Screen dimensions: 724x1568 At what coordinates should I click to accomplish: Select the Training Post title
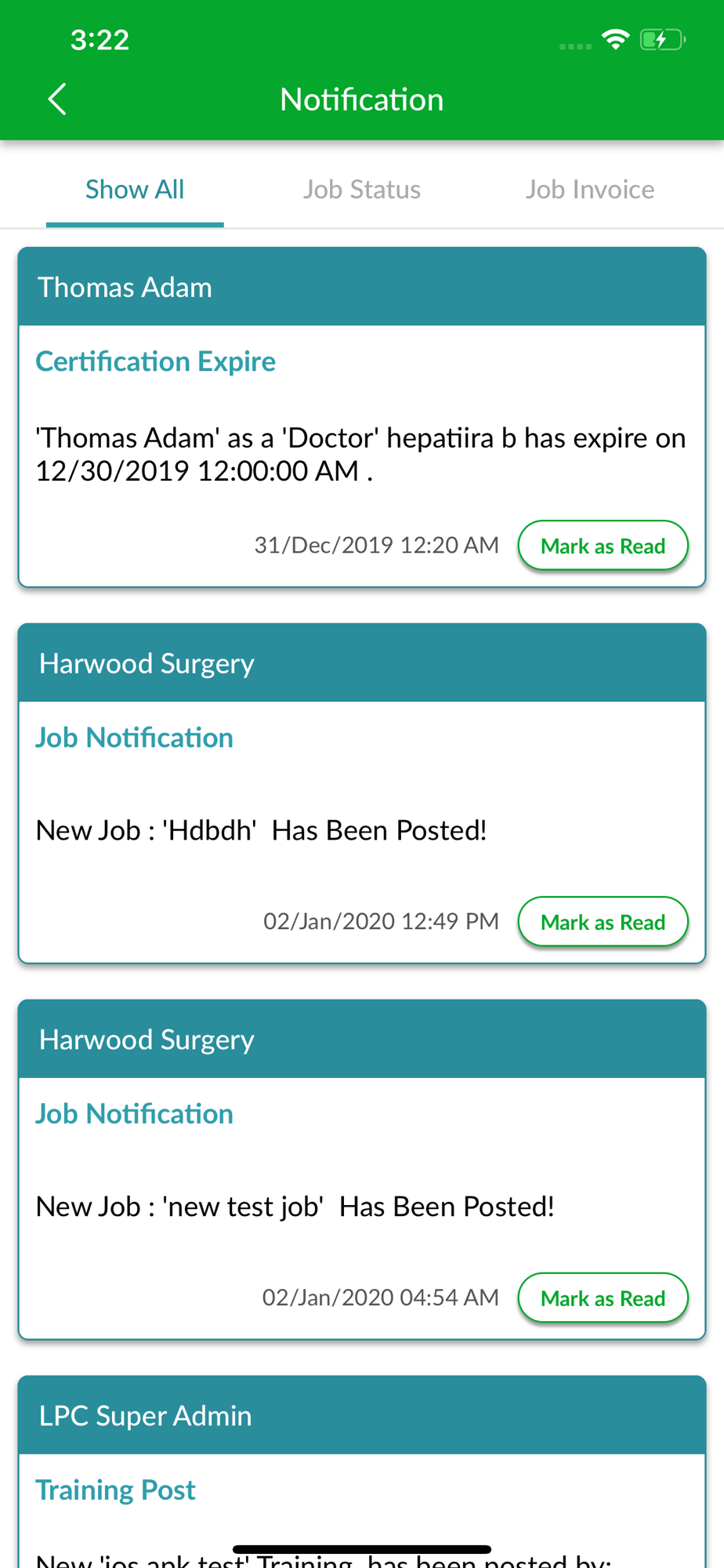[116, 1490]
